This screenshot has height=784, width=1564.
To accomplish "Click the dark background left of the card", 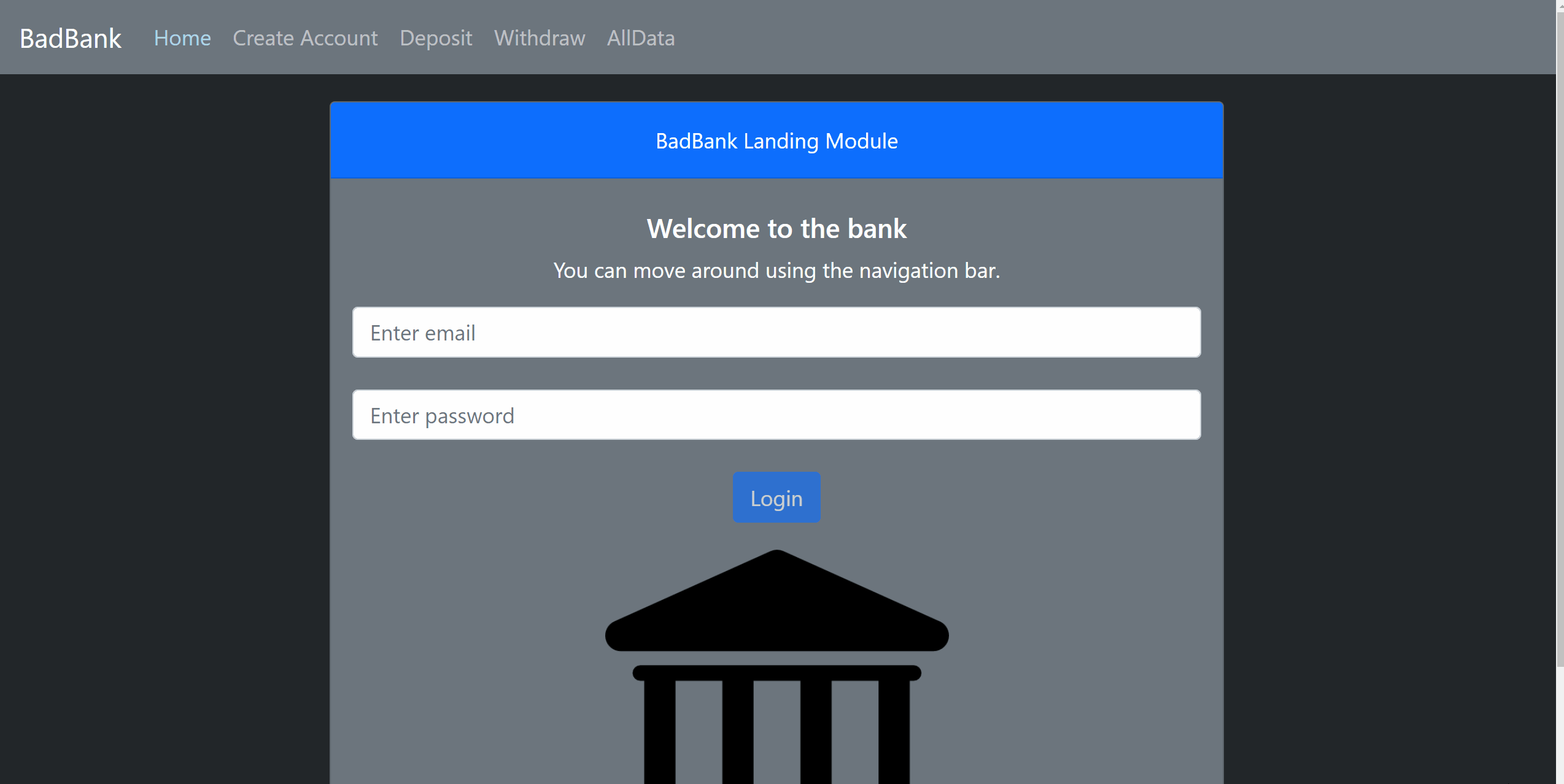I will pos(166,429).
